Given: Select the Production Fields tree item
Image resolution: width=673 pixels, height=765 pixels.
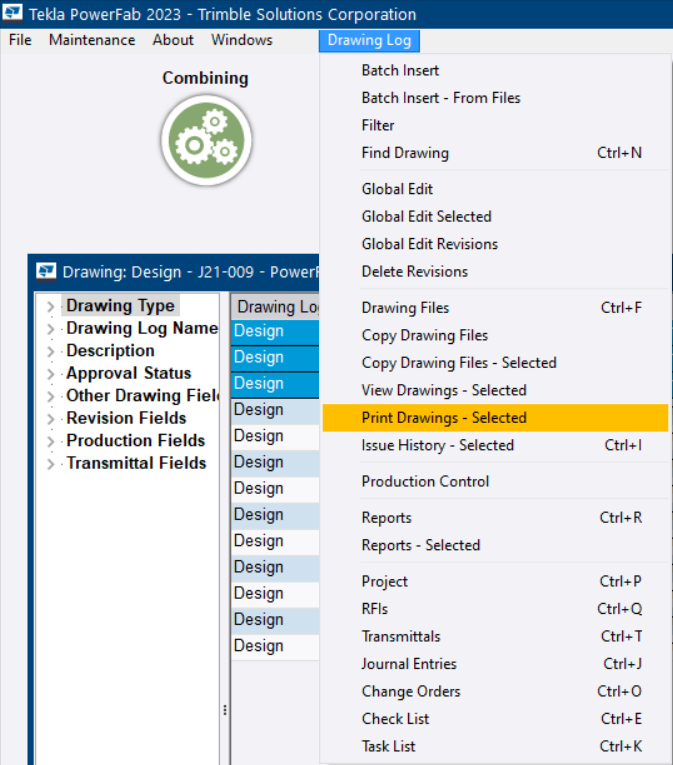Looking at the screenshot, I should point(135,441).
